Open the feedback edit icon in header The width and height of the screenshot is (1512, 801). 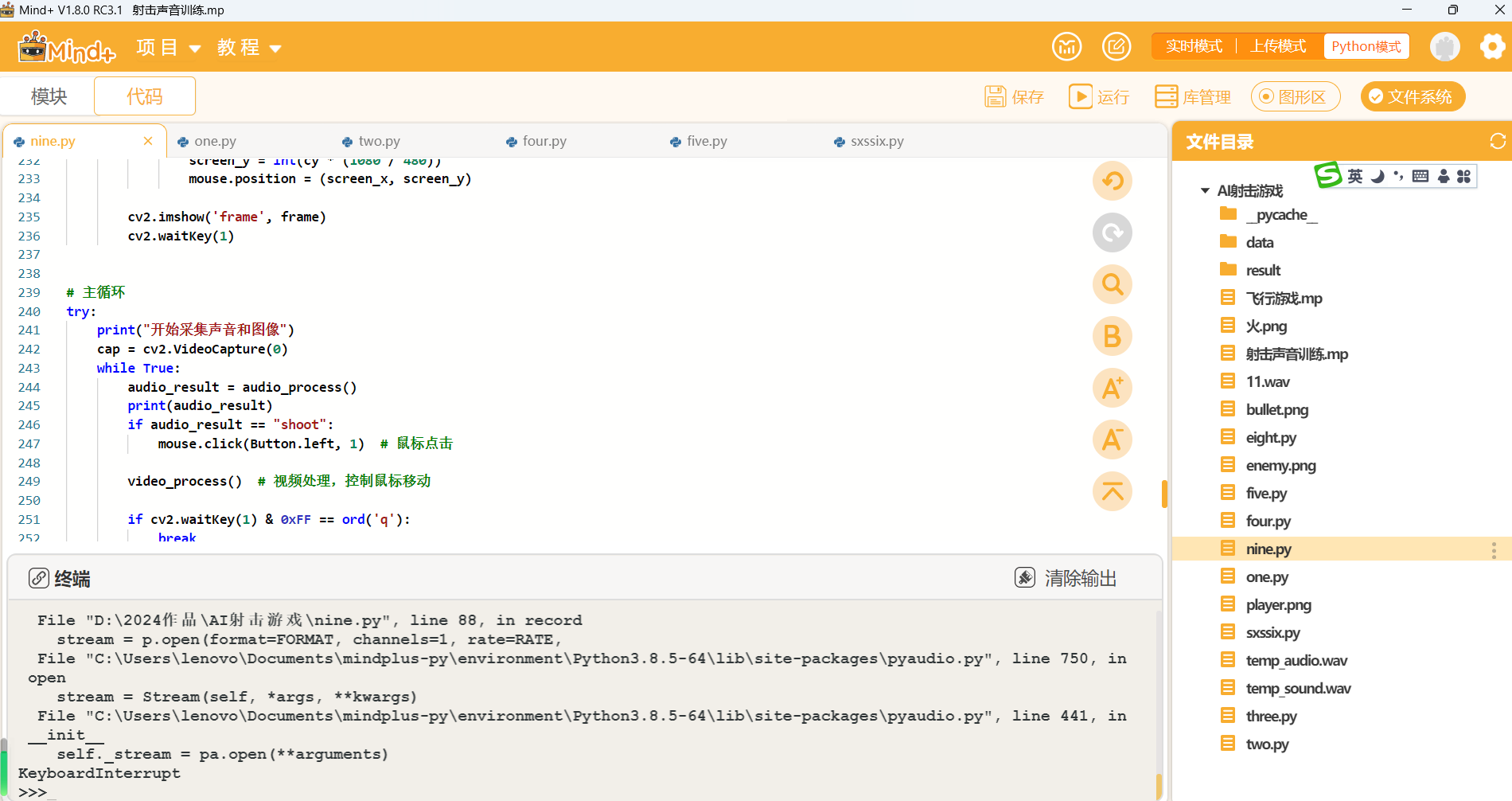[x=1116, y=46]
